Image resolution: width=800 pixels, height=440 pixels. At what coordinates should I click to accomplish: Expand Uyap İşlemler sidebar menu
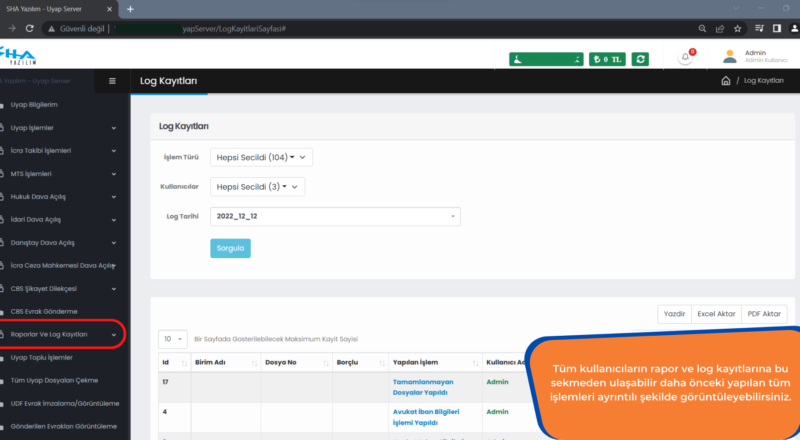pos(62,128)
